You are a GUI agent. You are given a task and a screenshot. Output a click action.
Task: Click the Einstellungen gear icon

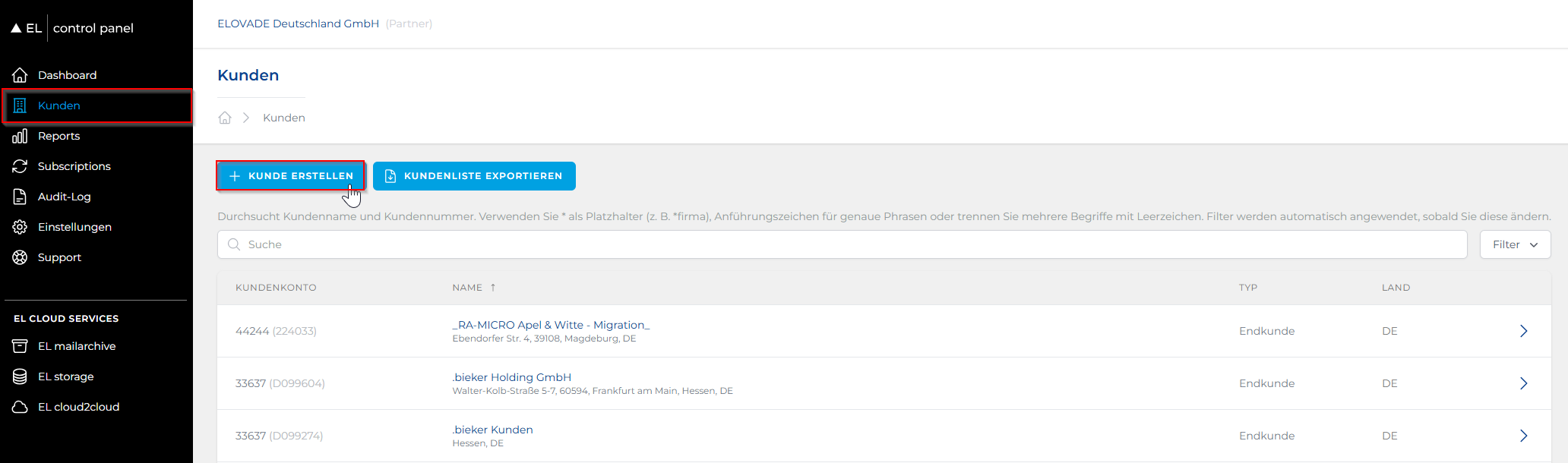[21, 227]
